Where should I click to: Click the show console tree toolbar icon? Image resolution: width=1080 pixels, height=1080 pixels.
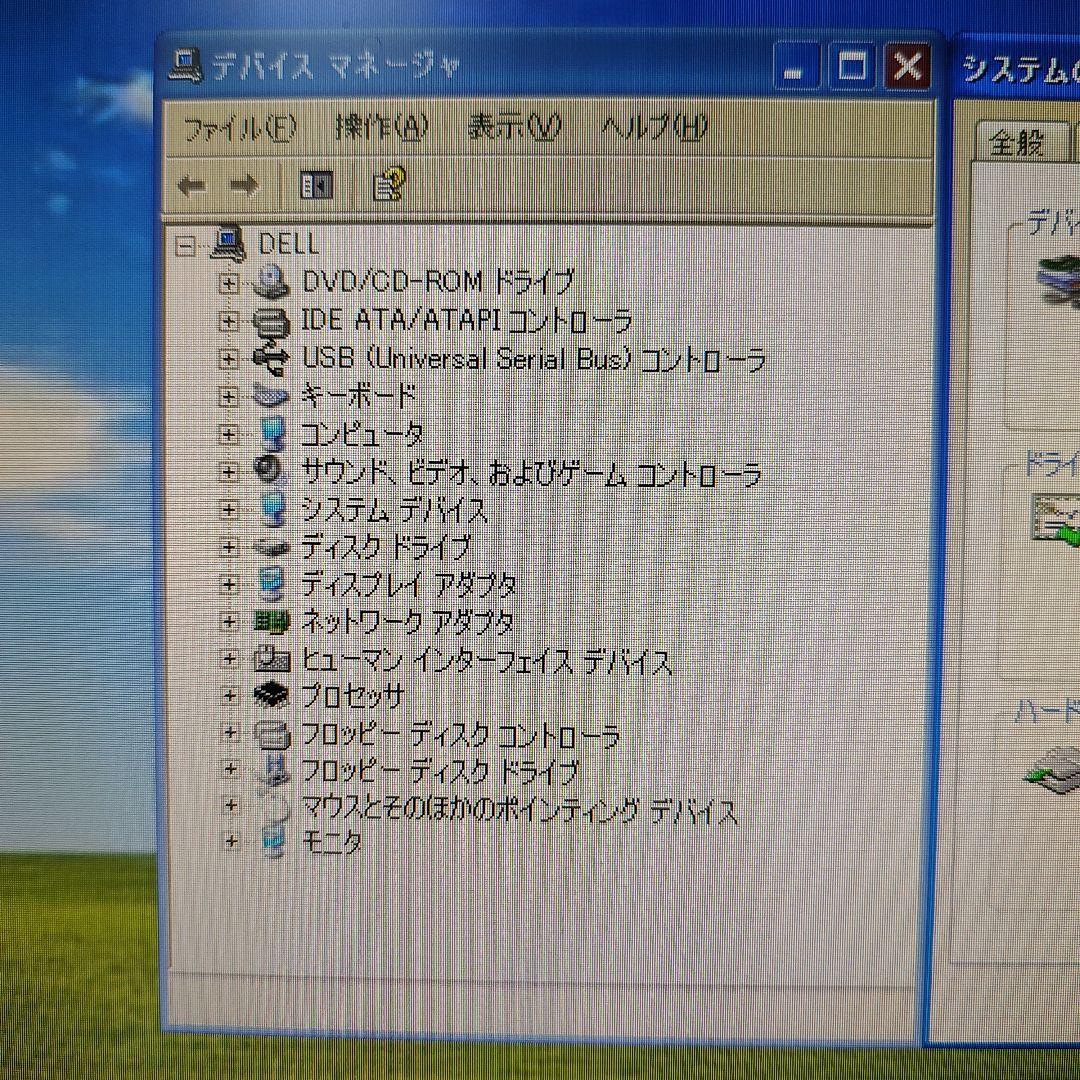point(315,186)
